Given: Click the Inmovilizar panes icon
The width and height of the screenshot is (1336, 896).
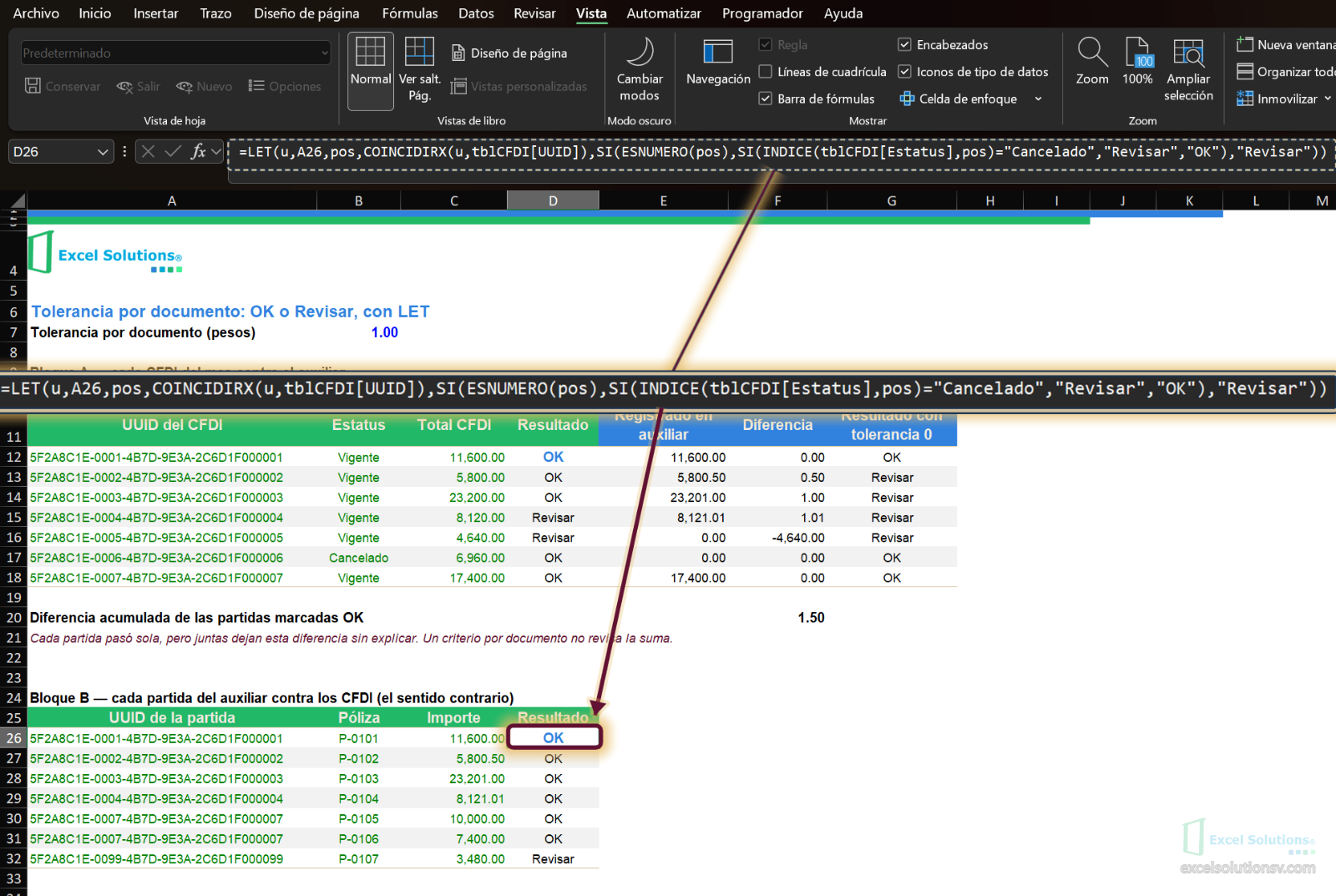Looking at the screenshot, I should click(1245, 99).
